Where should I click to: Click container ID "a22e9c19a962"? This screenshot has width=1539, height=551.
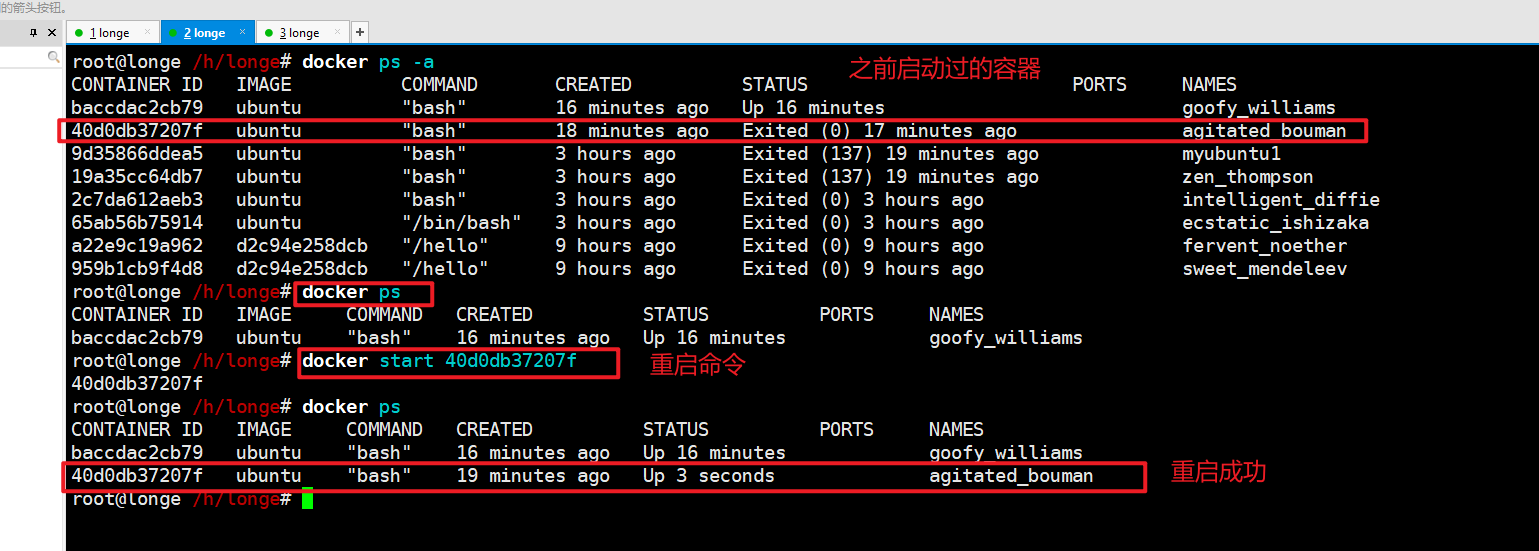click(137, 246)
